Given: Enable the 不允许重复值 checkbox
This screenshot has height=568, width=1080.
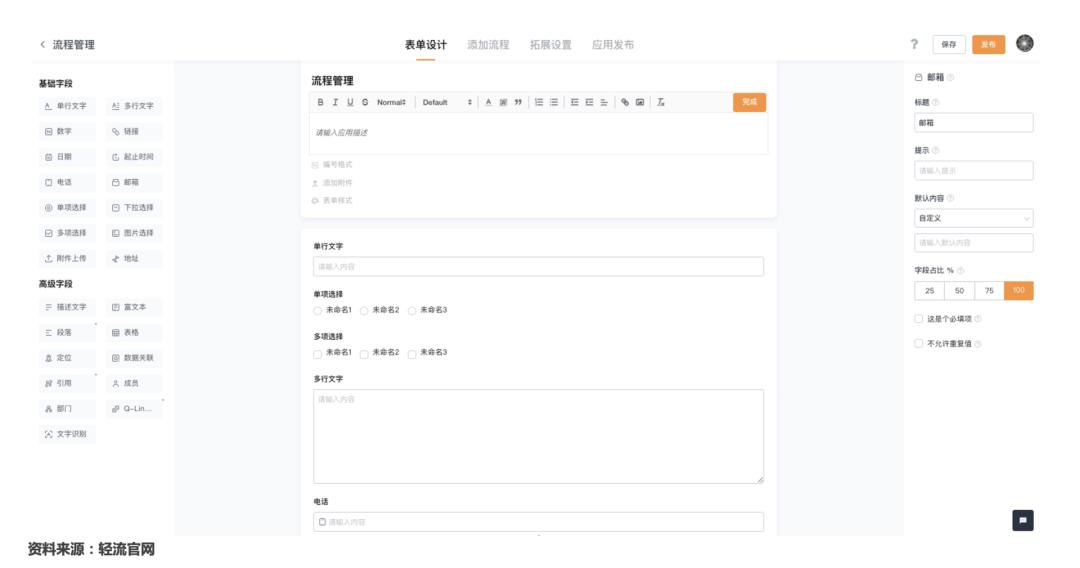Looking at the screenshot, I should click(x=918, y=343).
